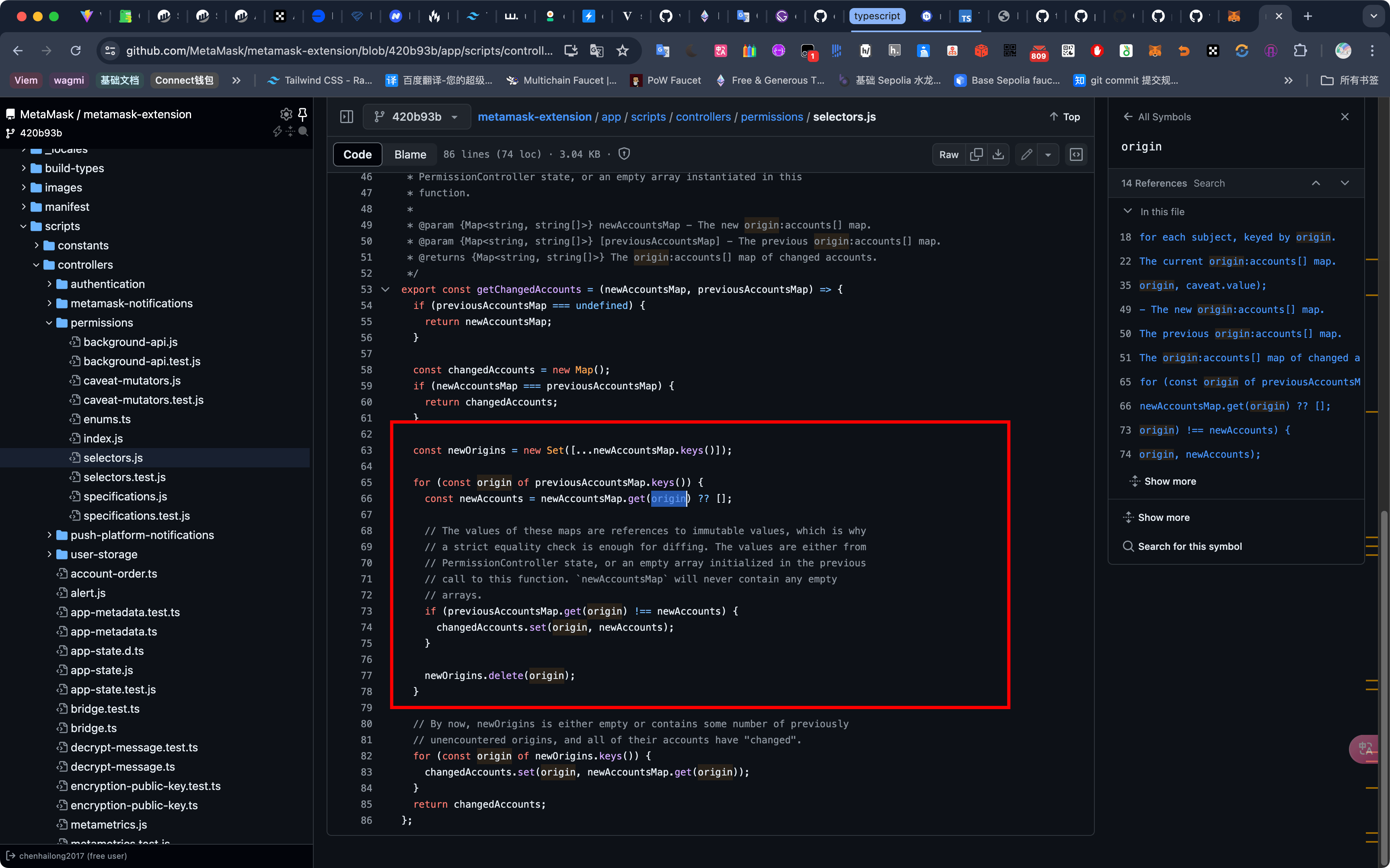This screenshot has height=868, width=1390.
Task: Open install app icon in address bar
Action: (x=571, y=51)
